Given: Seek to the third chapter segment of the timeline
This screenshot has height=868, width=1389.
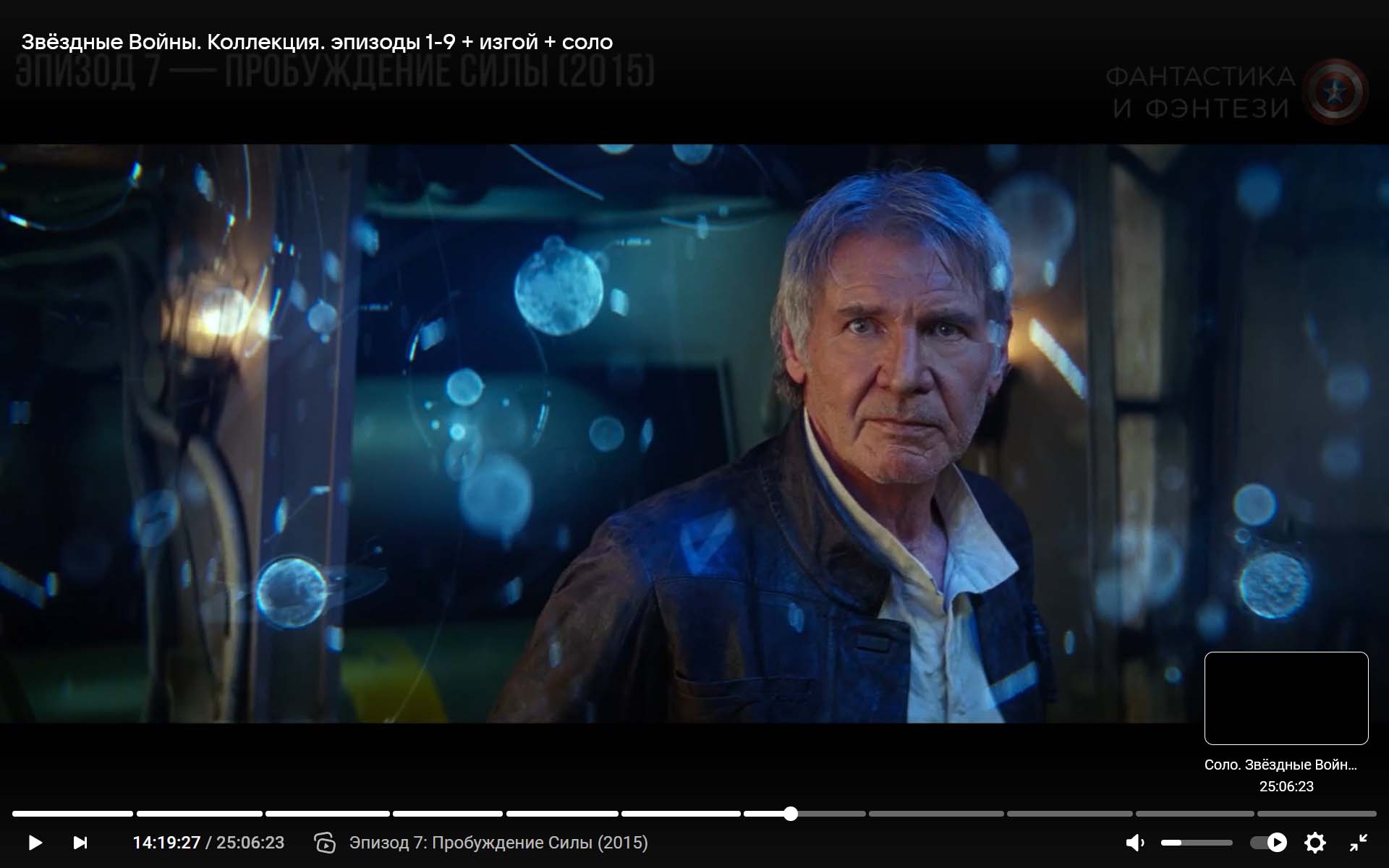Looking at the screenshot, I should [x=328, y=814].
